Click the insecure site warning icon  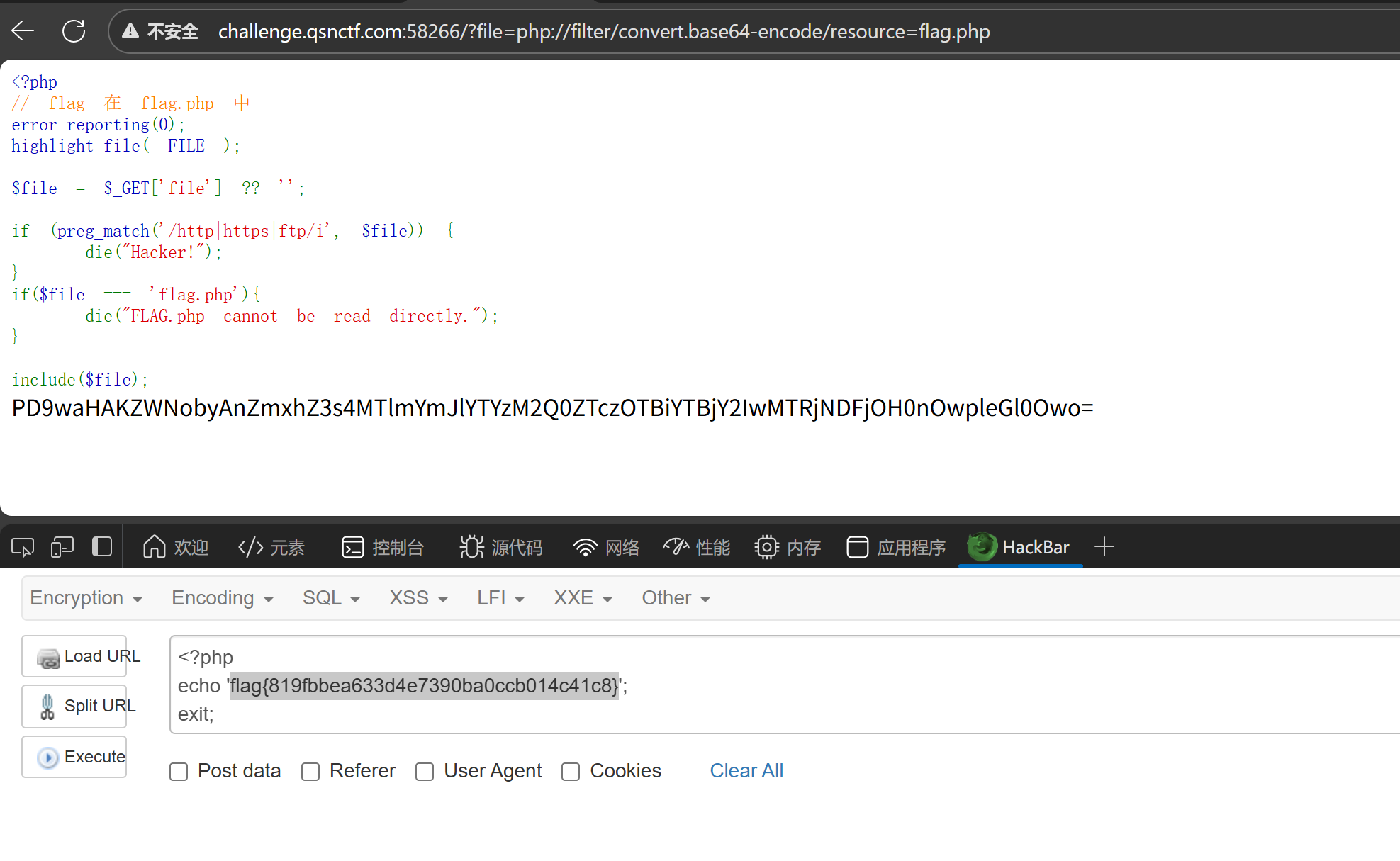pos(130,31)
